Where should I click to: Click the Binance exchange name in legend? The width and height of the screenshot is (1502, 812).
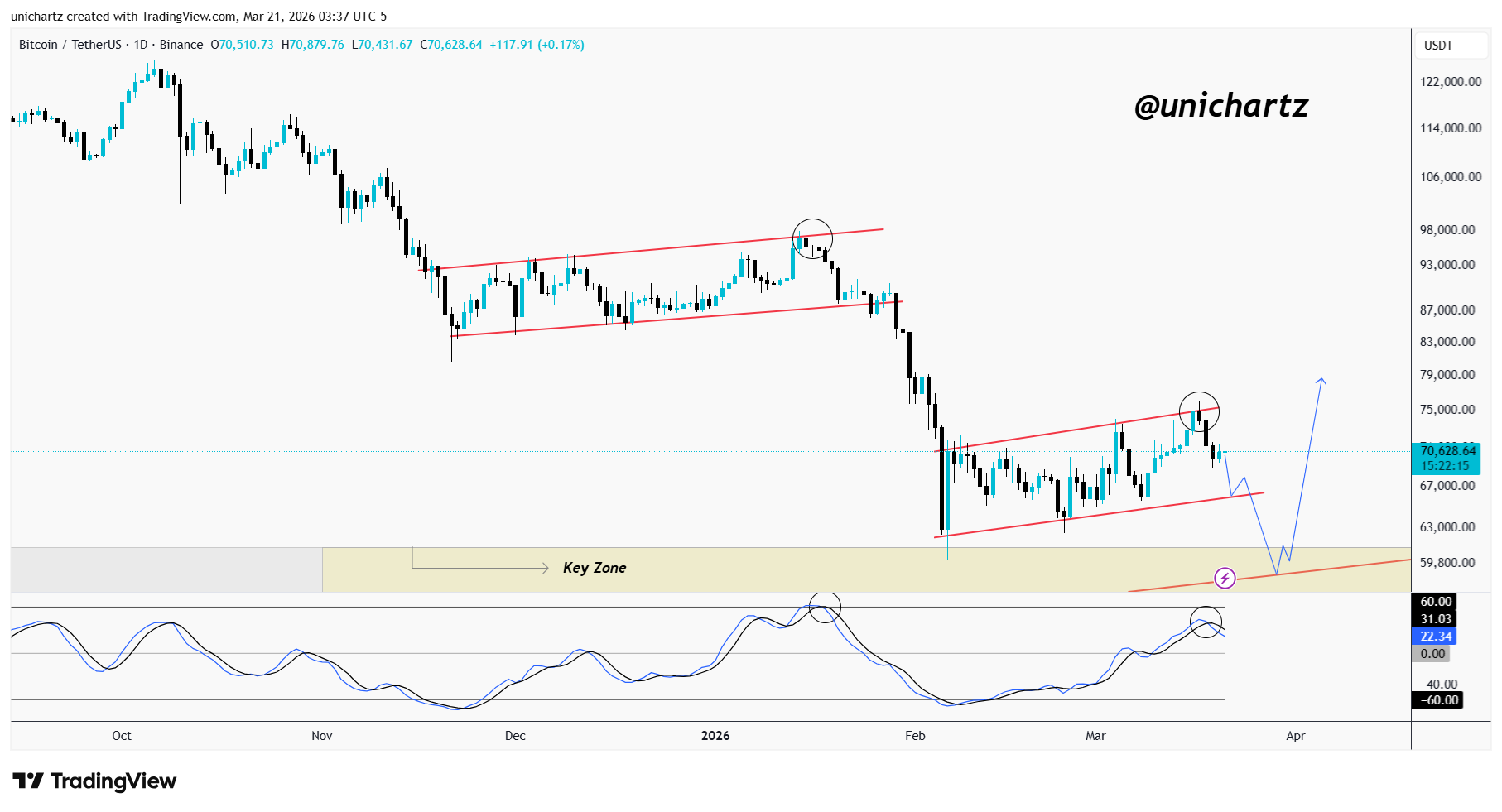[181, 45]
